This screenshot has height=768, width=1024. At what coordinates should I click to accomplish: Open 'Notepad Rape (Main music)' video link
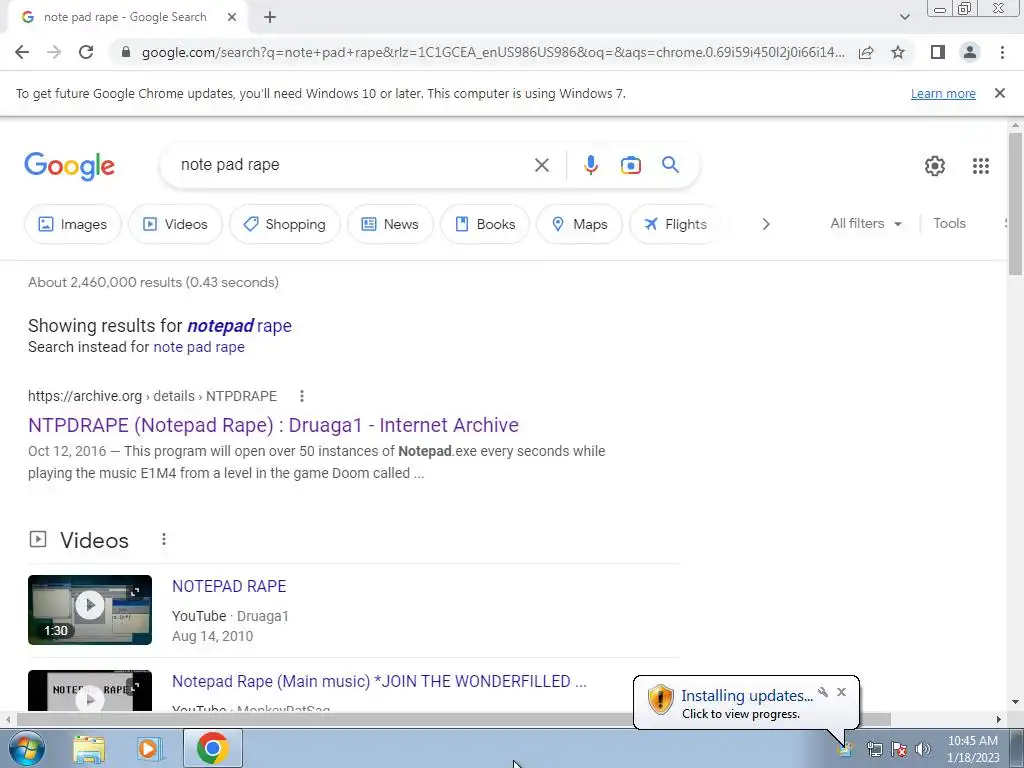pos(379,681)
